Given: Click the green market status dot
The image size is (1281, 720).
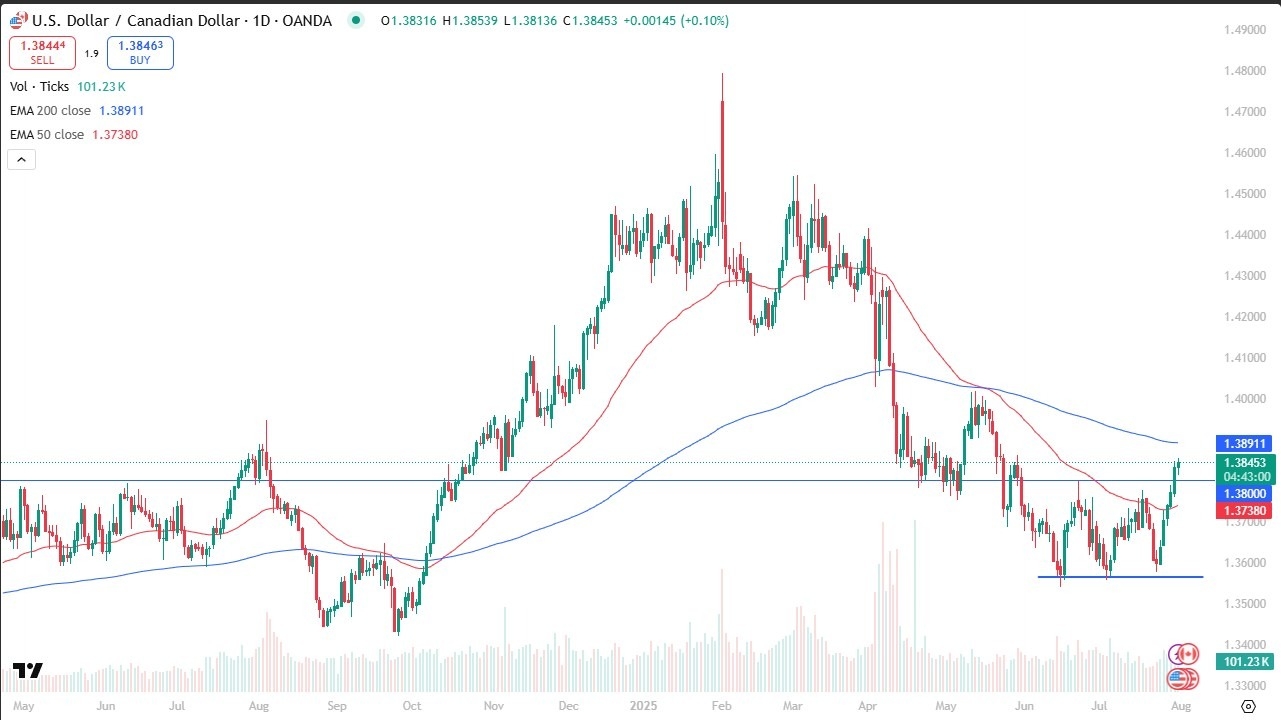Looking at the screenshot, I should tap(355, 20).
